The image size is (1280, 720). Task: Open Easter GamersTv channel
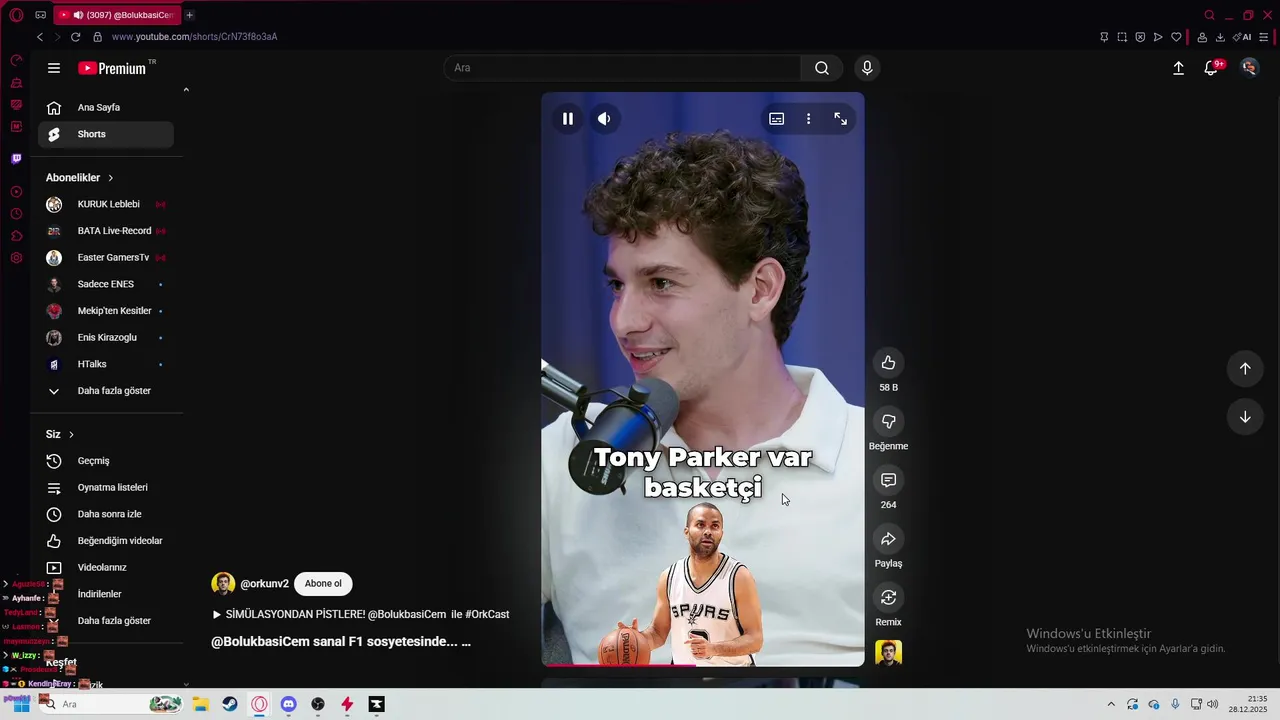click(106, 258)
